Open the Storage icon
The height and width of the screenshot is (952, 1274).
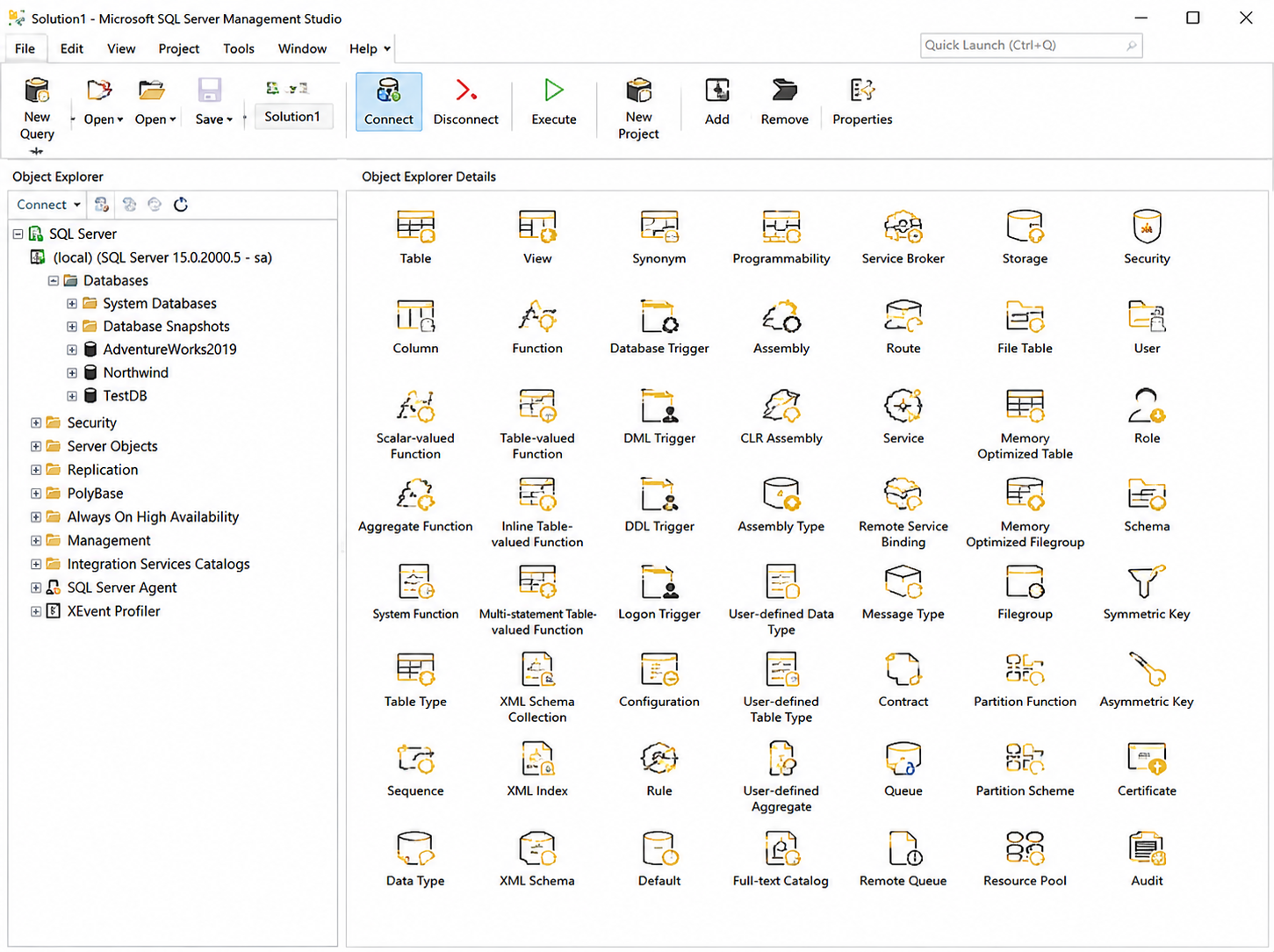click(1025, 227)
